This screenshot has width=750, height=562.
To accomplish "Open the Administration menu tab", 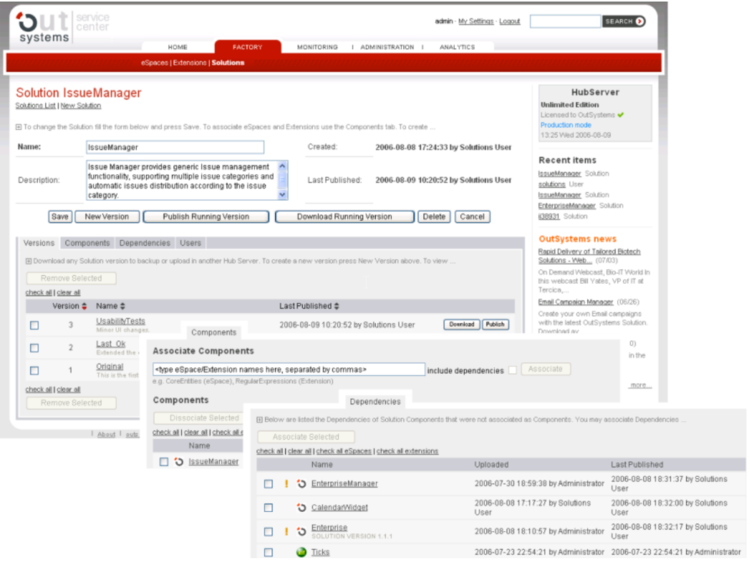I will [x=387, y=47].
